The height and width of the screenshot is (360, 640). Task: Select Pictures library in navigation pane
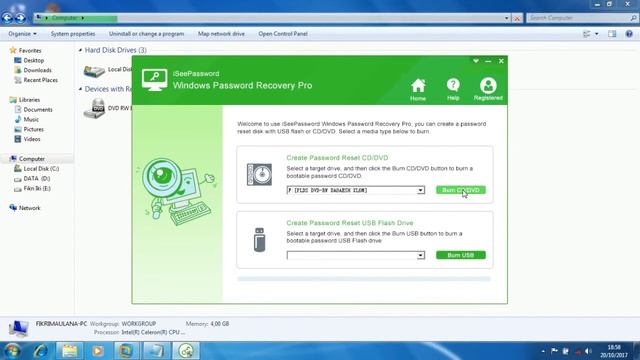[x=33, y=129]
